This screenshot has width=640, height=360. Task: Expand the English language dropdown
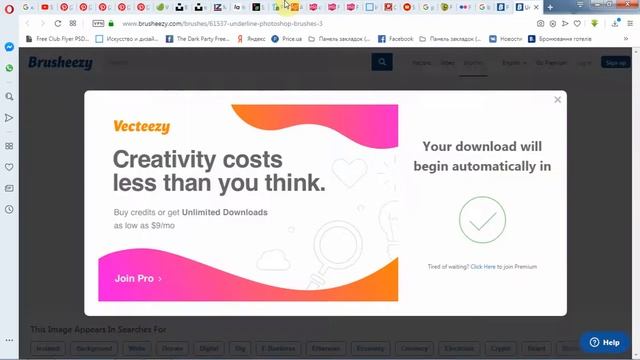(514, 63)
